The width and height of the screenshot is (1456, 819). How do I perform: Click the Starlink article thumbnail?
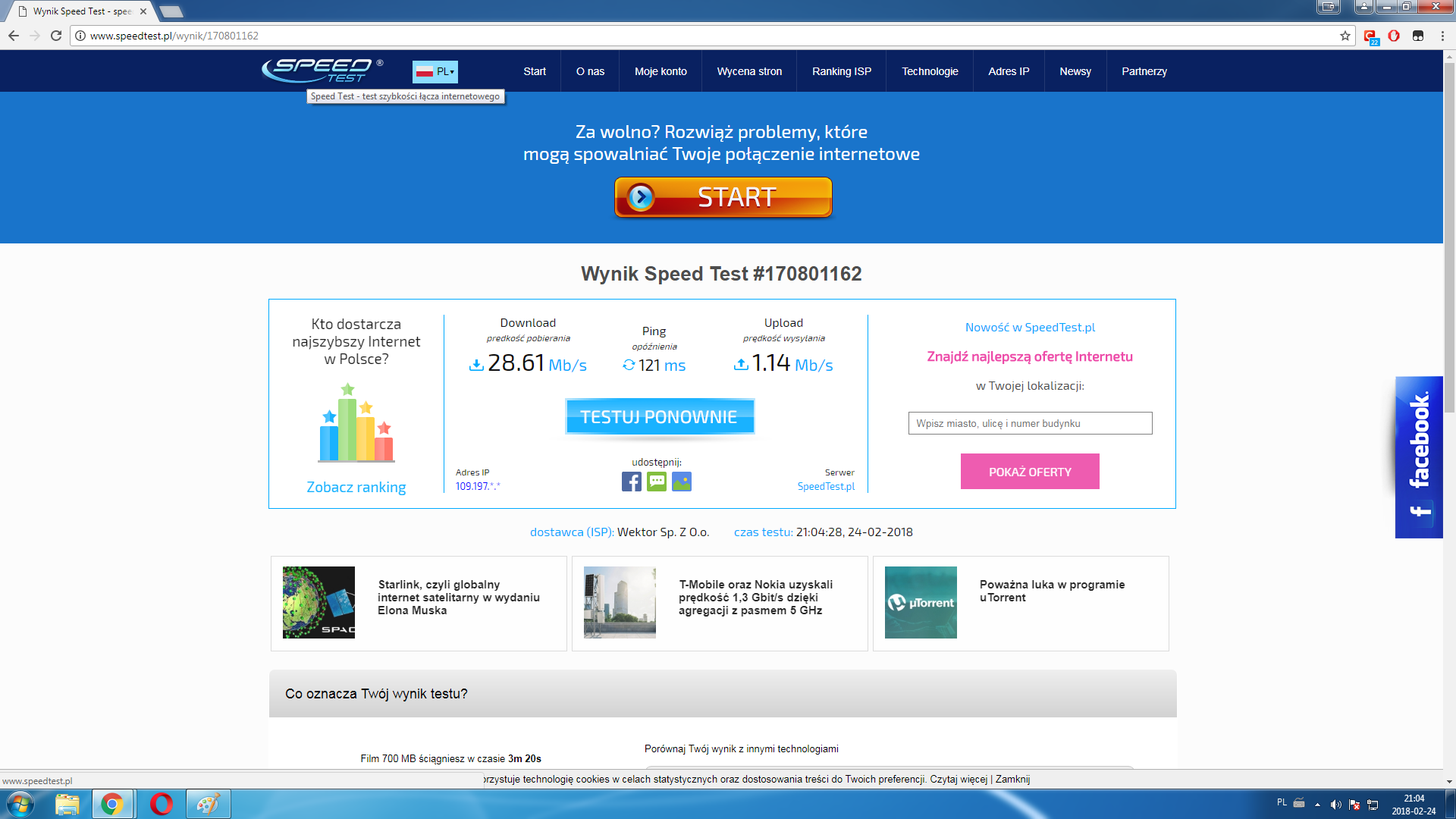[318, 602]
